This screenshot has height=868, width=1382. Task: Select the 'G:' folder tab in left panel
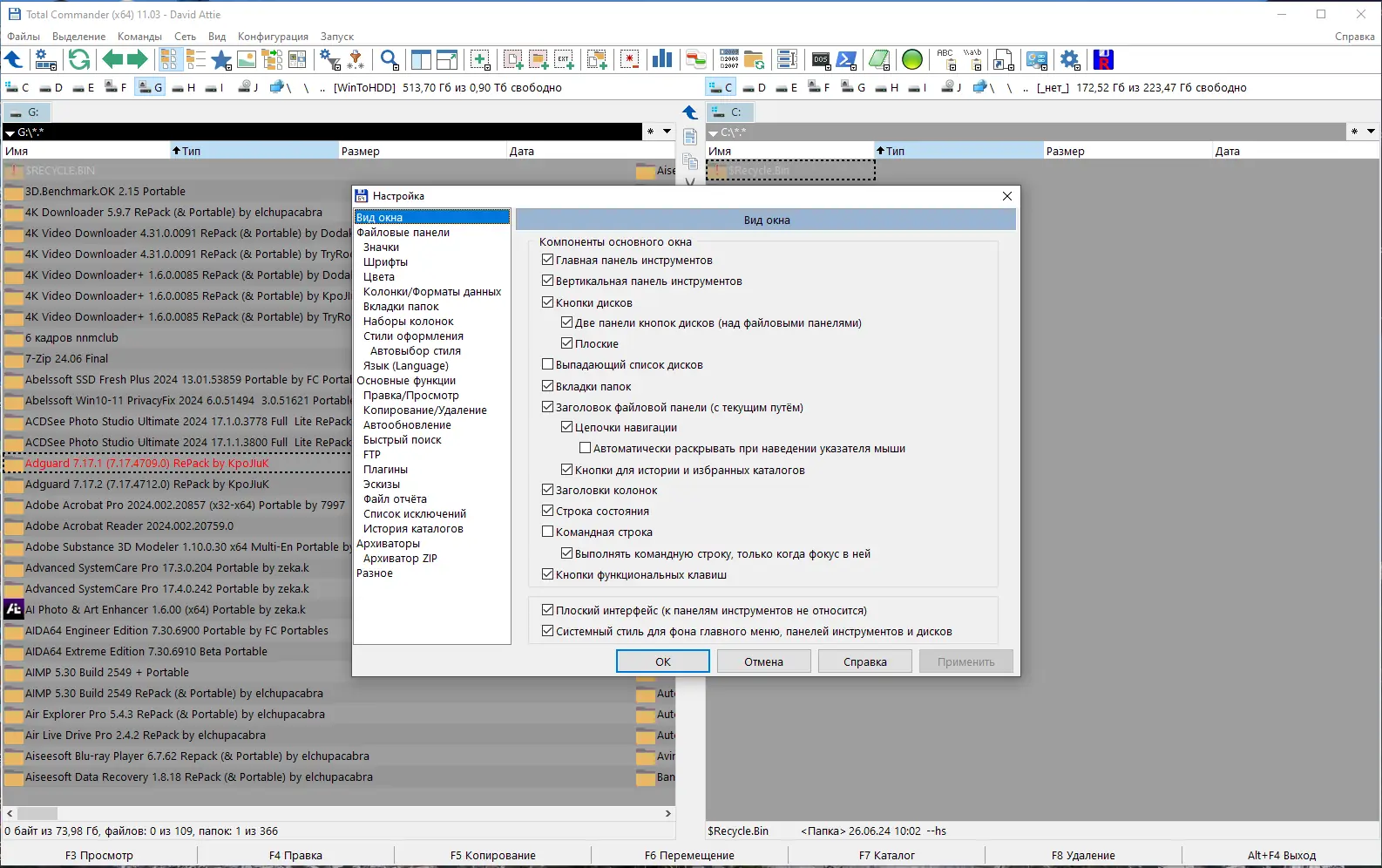(x=27, y=112)
